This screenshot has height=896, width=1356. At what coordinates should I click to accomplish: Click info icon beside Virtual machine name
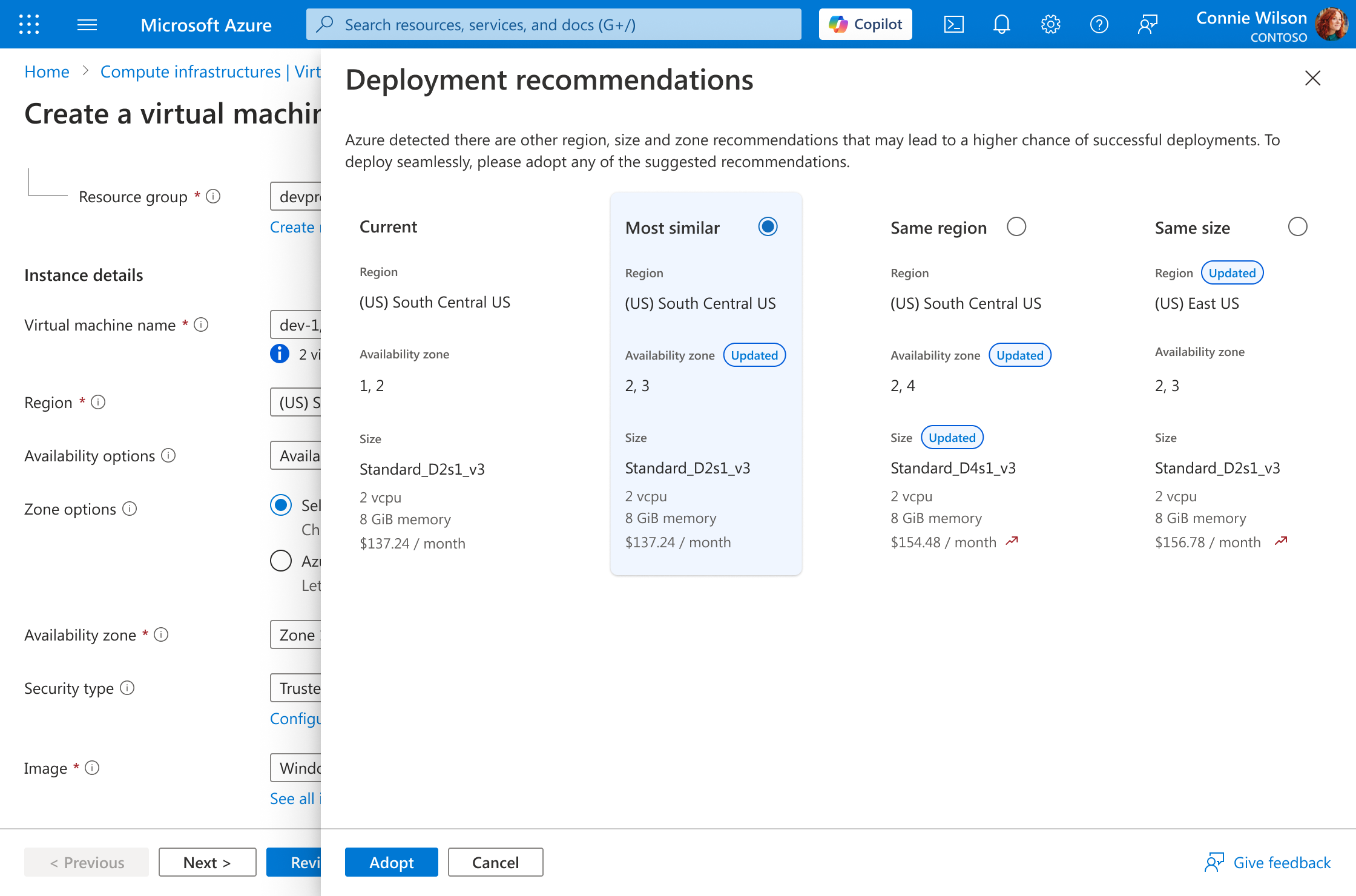coord(201,325)
